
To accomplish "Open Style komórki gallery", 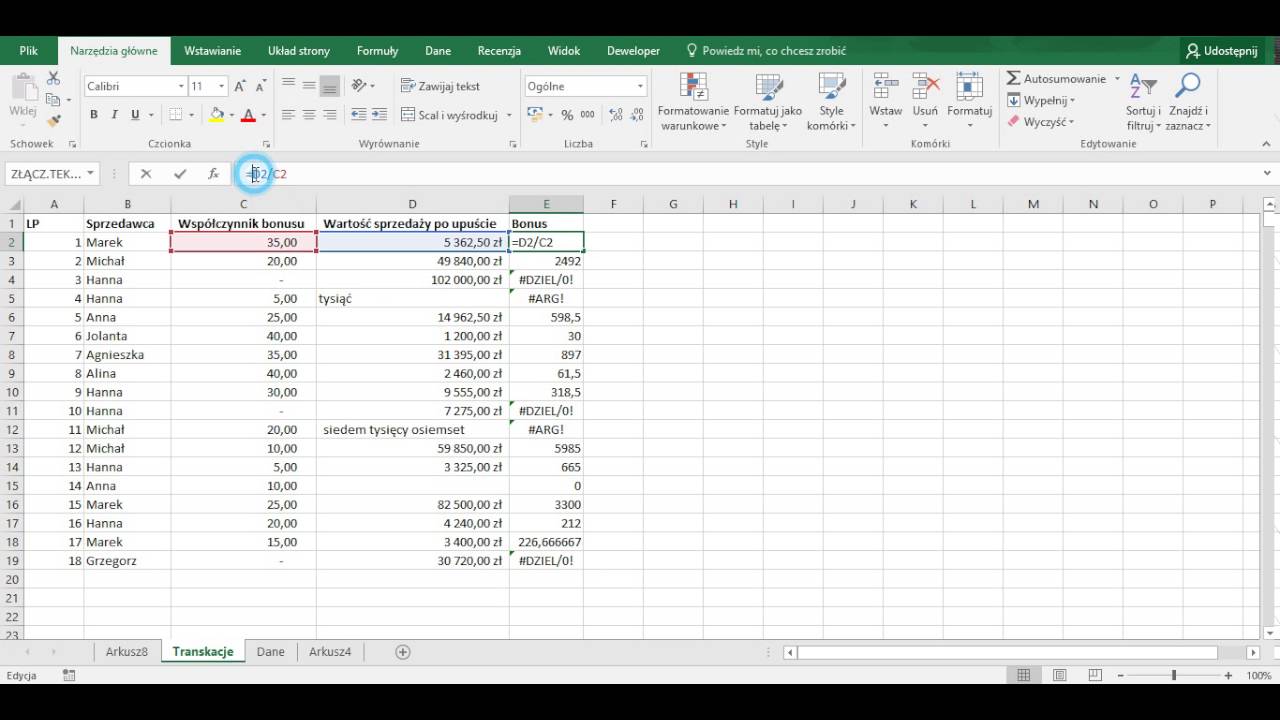I will click(x=831, y=103).
